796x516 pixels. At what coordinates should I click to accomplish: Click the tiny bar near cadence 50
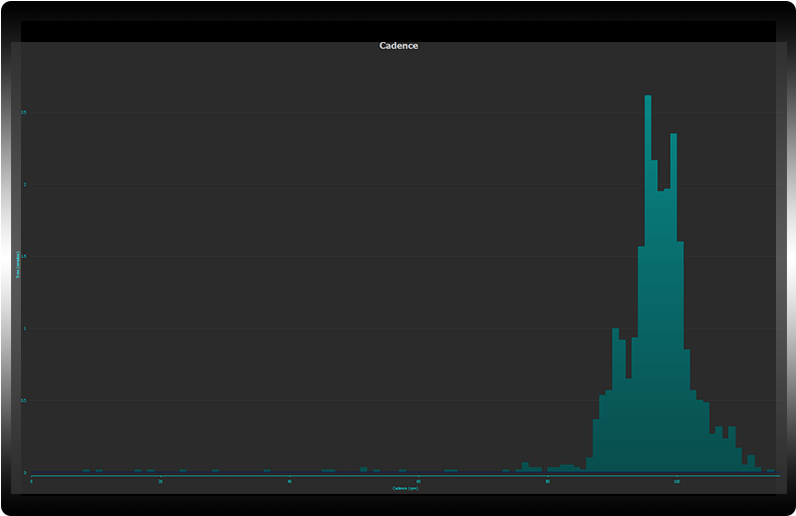tap(364, 469)
